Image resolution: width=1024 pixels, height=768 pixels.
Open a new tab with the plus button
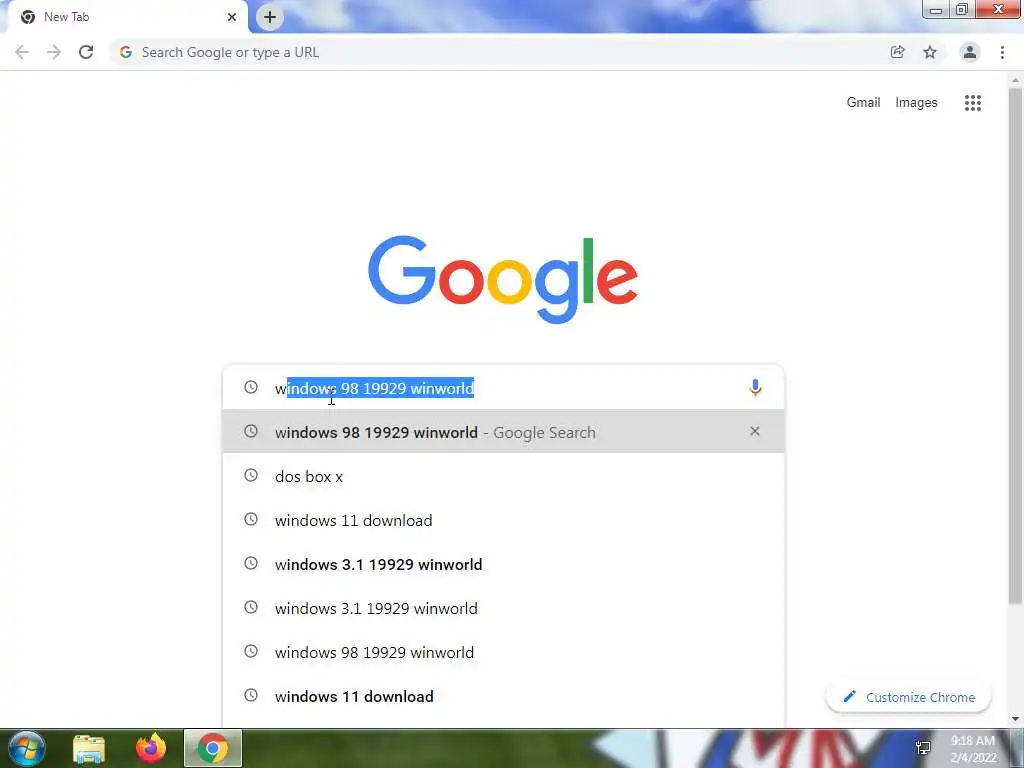click(270, 17)
